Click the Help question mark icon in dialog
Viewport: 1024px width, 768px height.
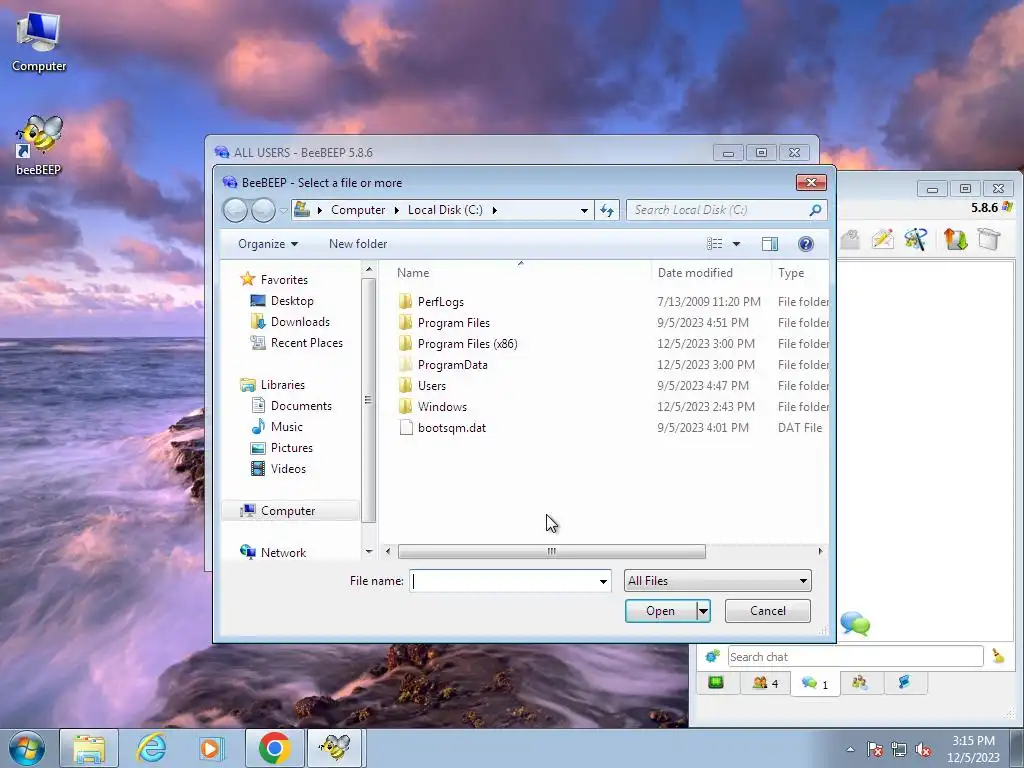click(806, 244)
